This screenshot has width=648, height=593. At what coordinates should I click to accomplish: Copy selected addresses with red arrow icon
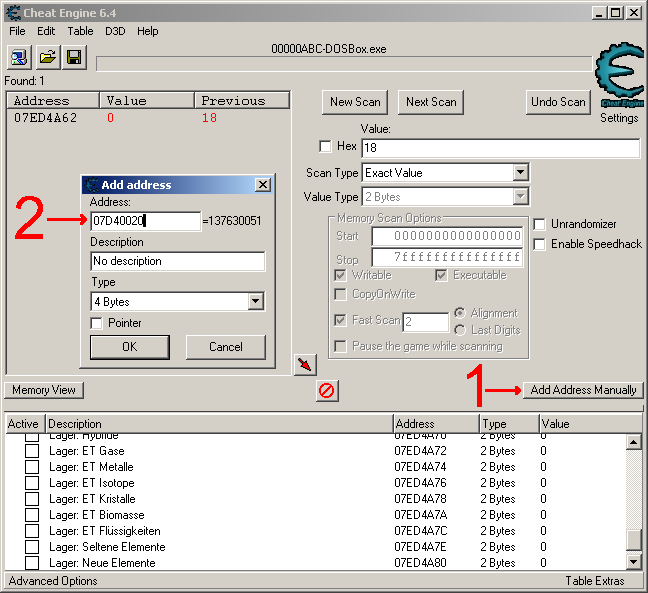coord(305,364)
